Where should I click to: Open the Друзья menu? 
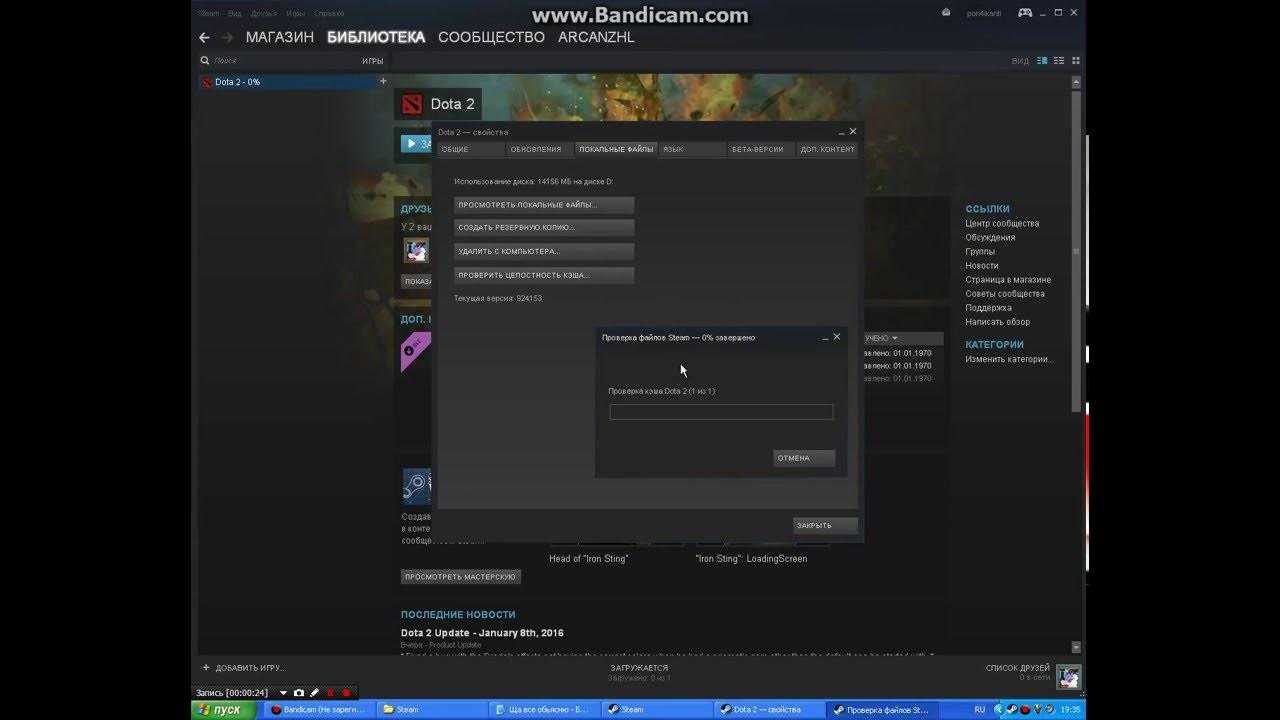point(264,13)
